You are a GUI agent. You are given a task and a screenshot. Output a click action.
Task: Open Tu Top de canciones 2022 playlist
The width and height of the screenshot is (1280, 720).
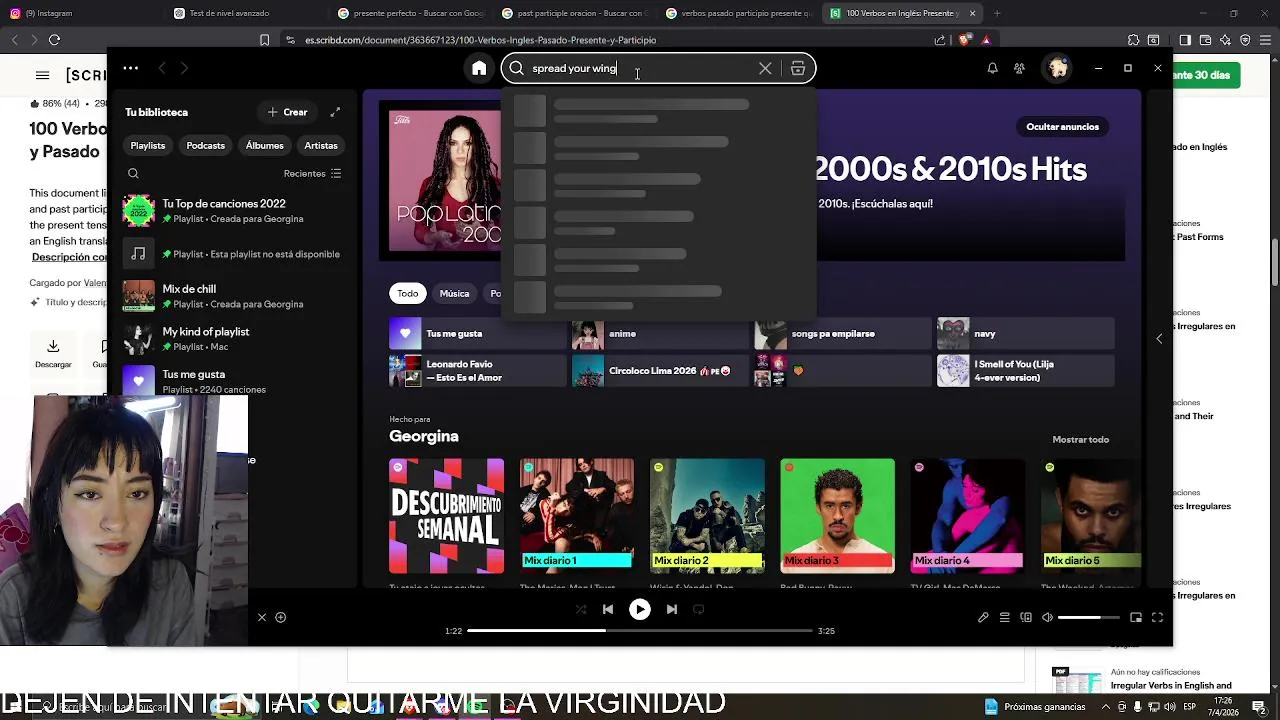233,211
